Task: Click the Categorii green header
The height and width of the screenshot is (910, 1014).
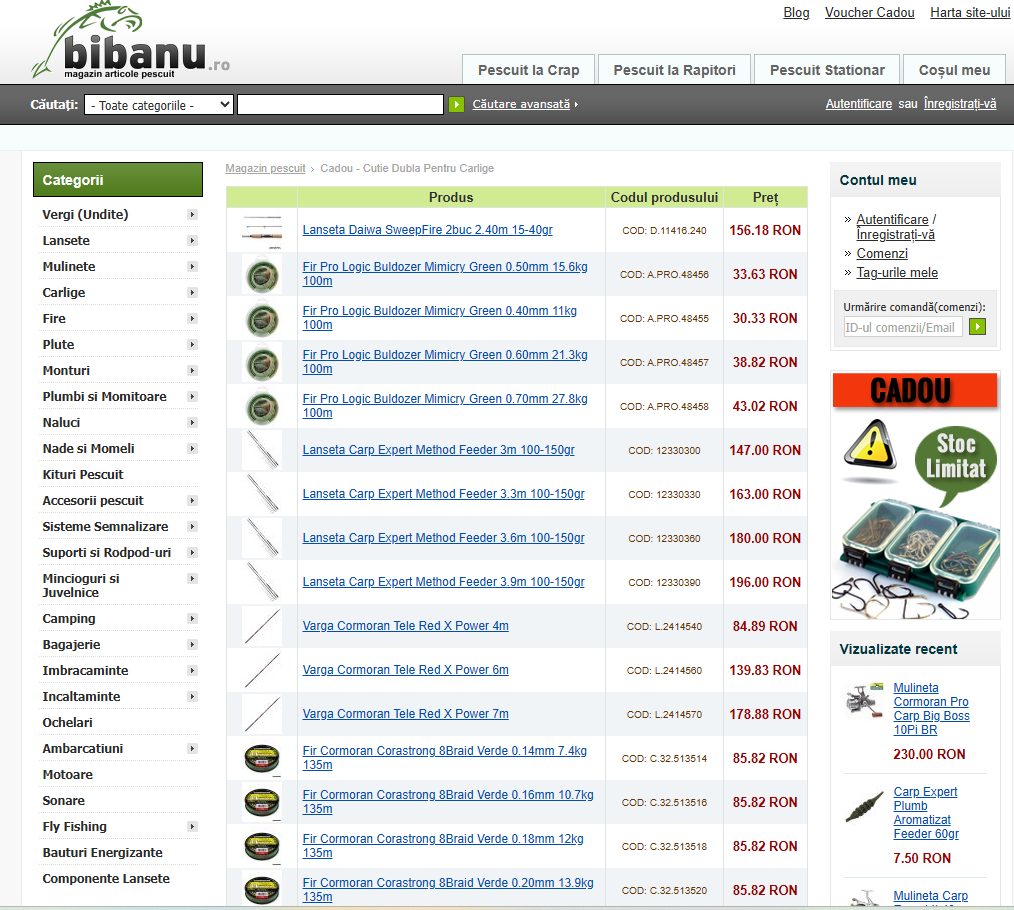Action: click(x=118, y=180)
